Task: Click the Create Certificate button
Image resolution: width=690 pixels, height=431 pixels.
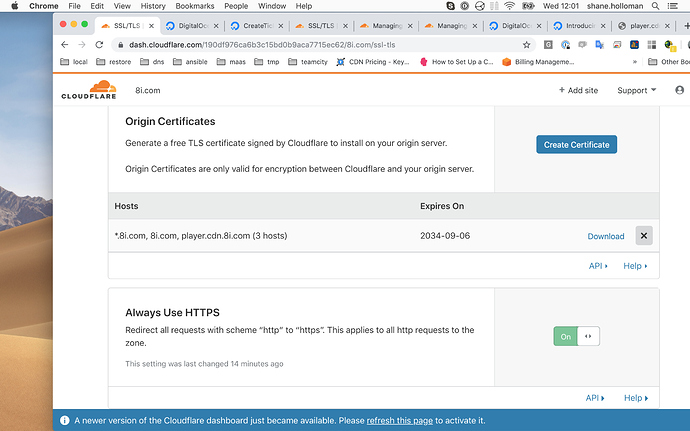Action: [576, 144]
